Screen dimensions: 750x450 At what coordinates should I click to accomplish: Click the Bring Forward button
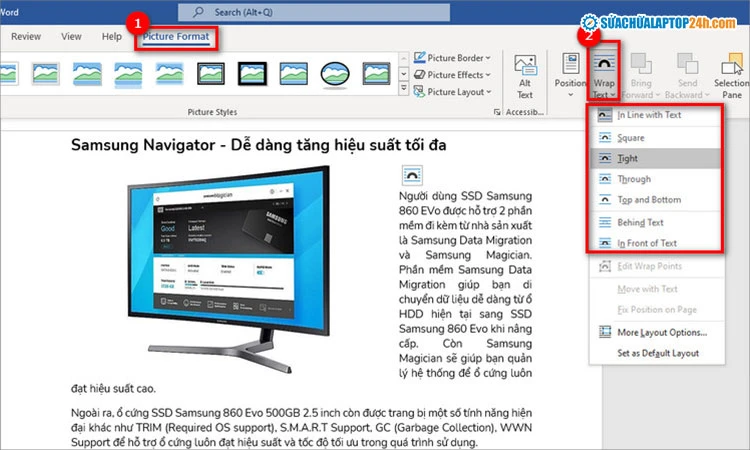(x=641, y=77)
